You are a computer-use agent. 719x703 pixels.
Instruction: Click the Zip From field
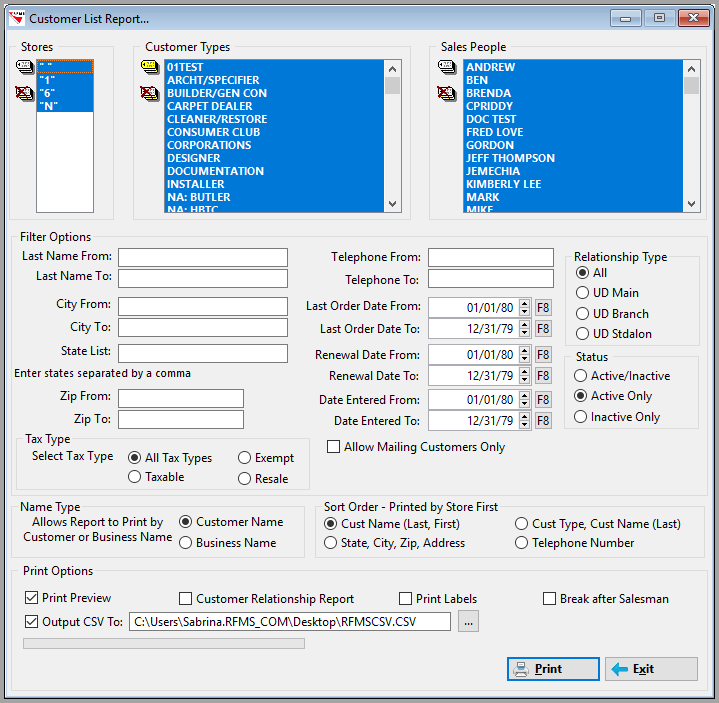(181, 399)
